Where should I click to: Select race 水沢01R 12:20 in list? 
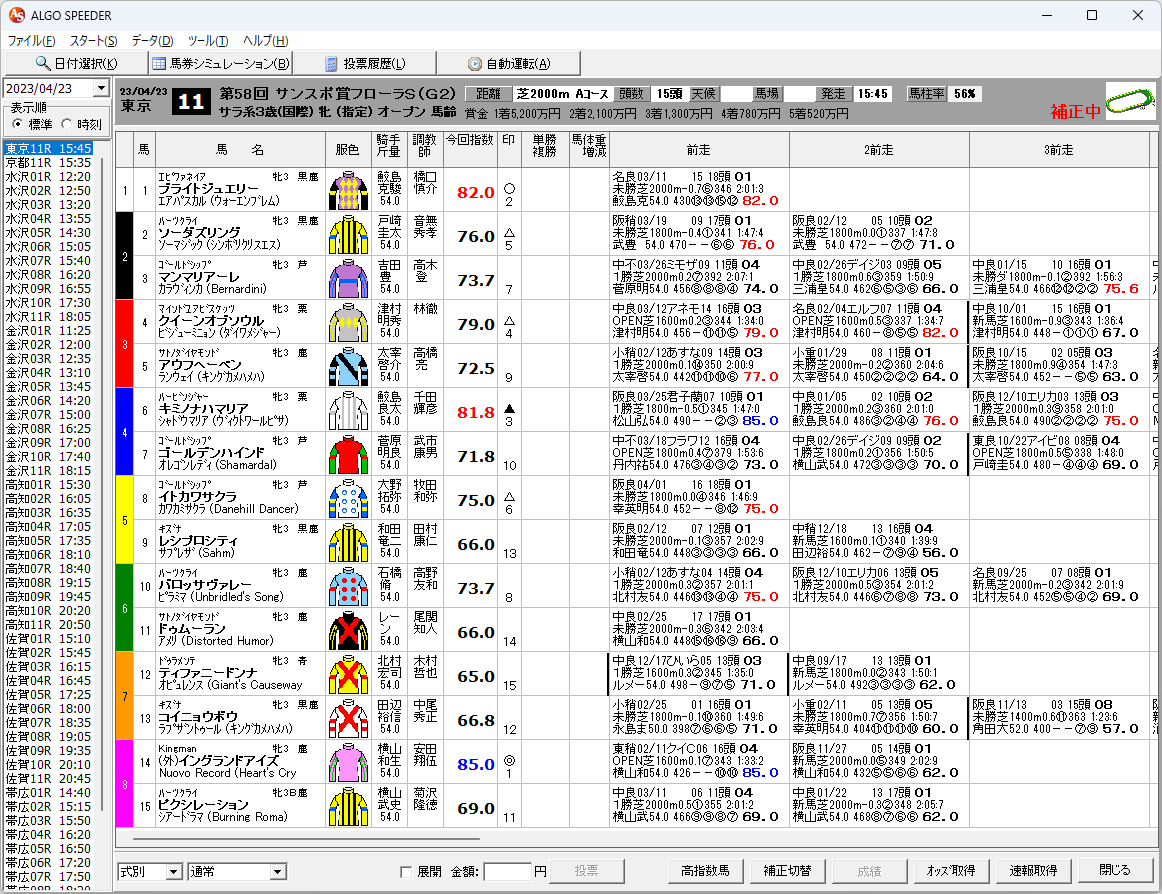48,176
